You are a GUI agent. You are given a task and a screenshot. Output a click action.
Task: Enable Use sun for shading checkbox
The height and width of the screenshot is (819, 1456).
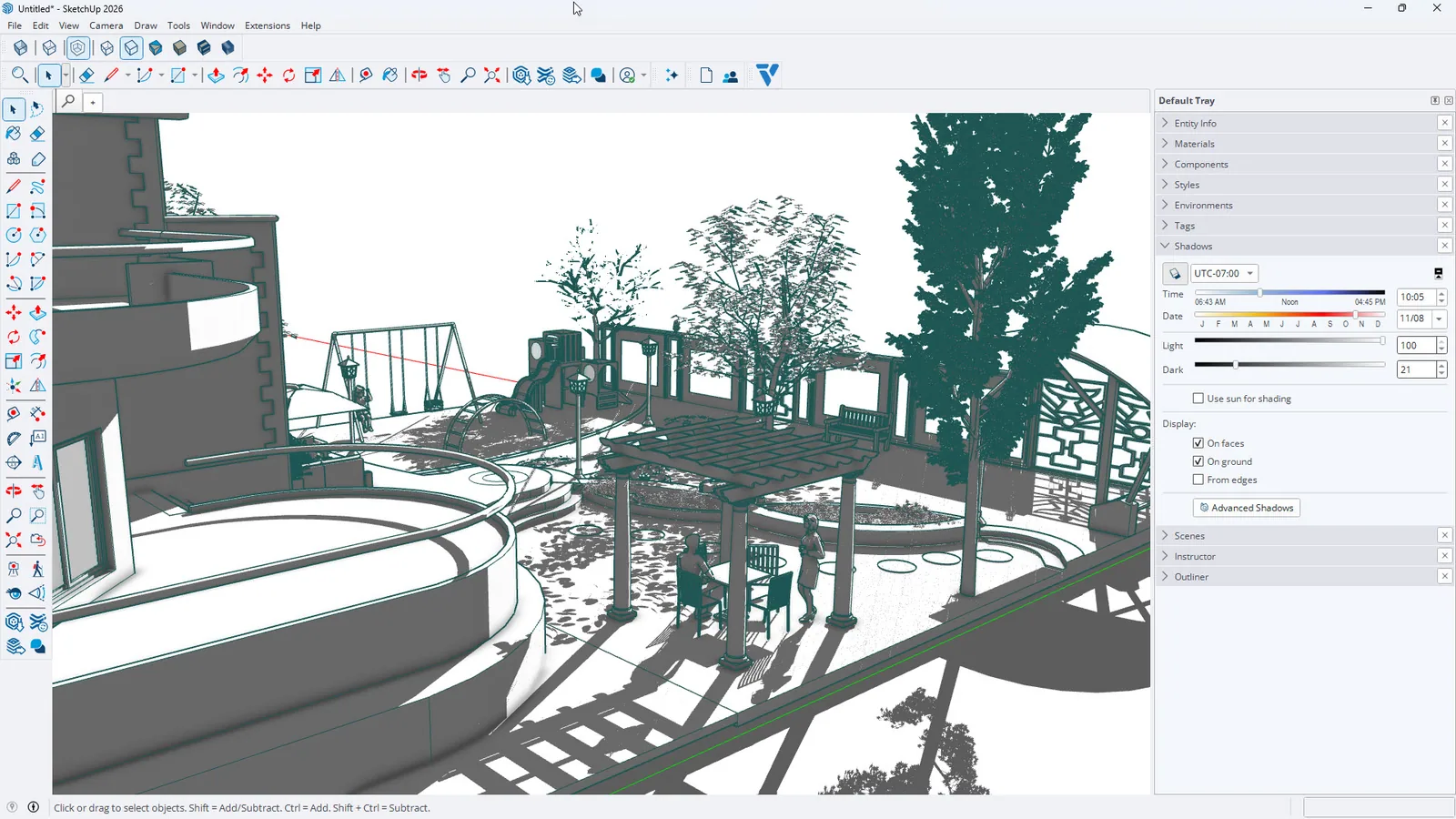pos(1198,399)
